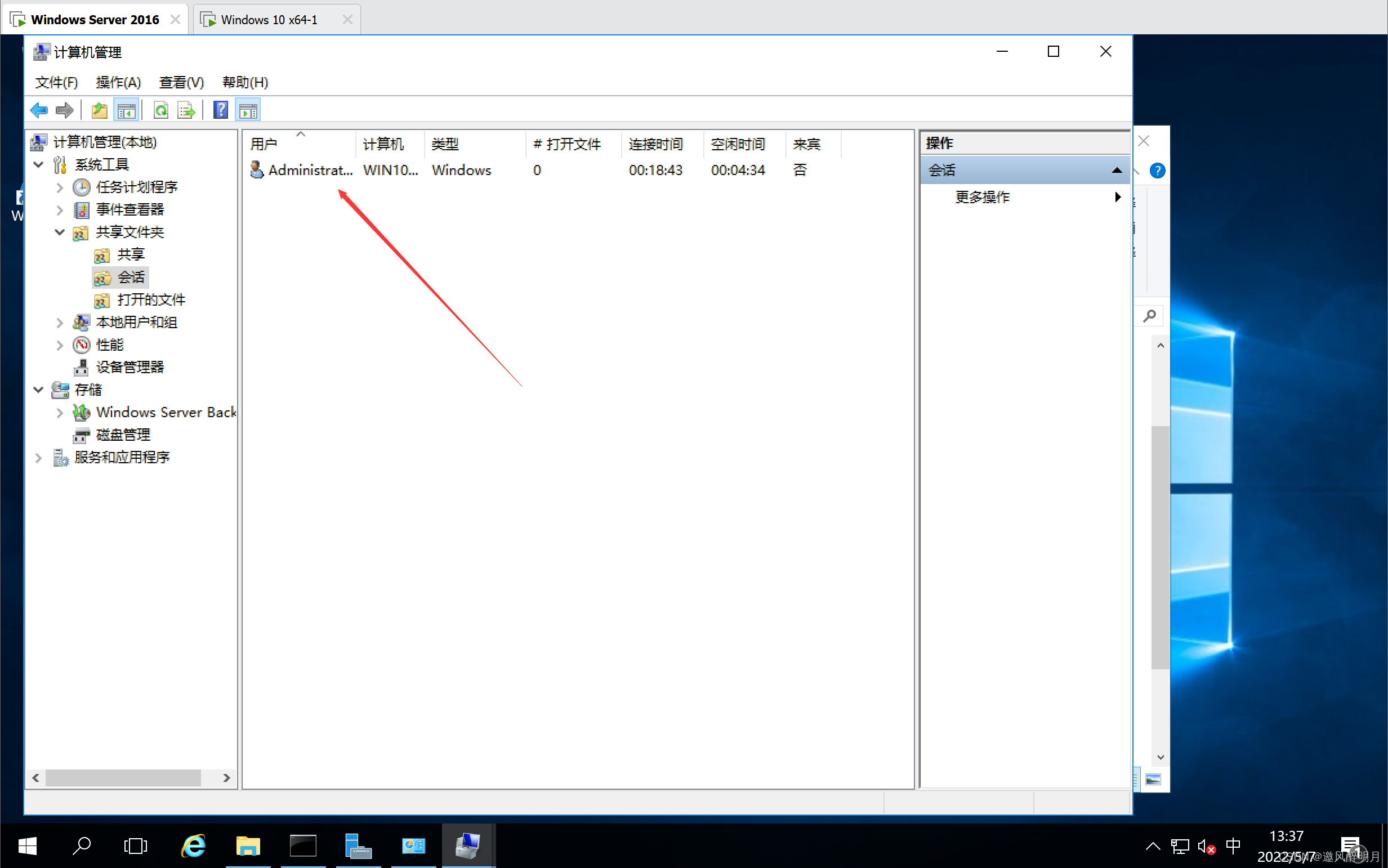Sort sessions by 用户 column header
The height and width of the screenshot is (868, 1388).
tap(298, 144)
